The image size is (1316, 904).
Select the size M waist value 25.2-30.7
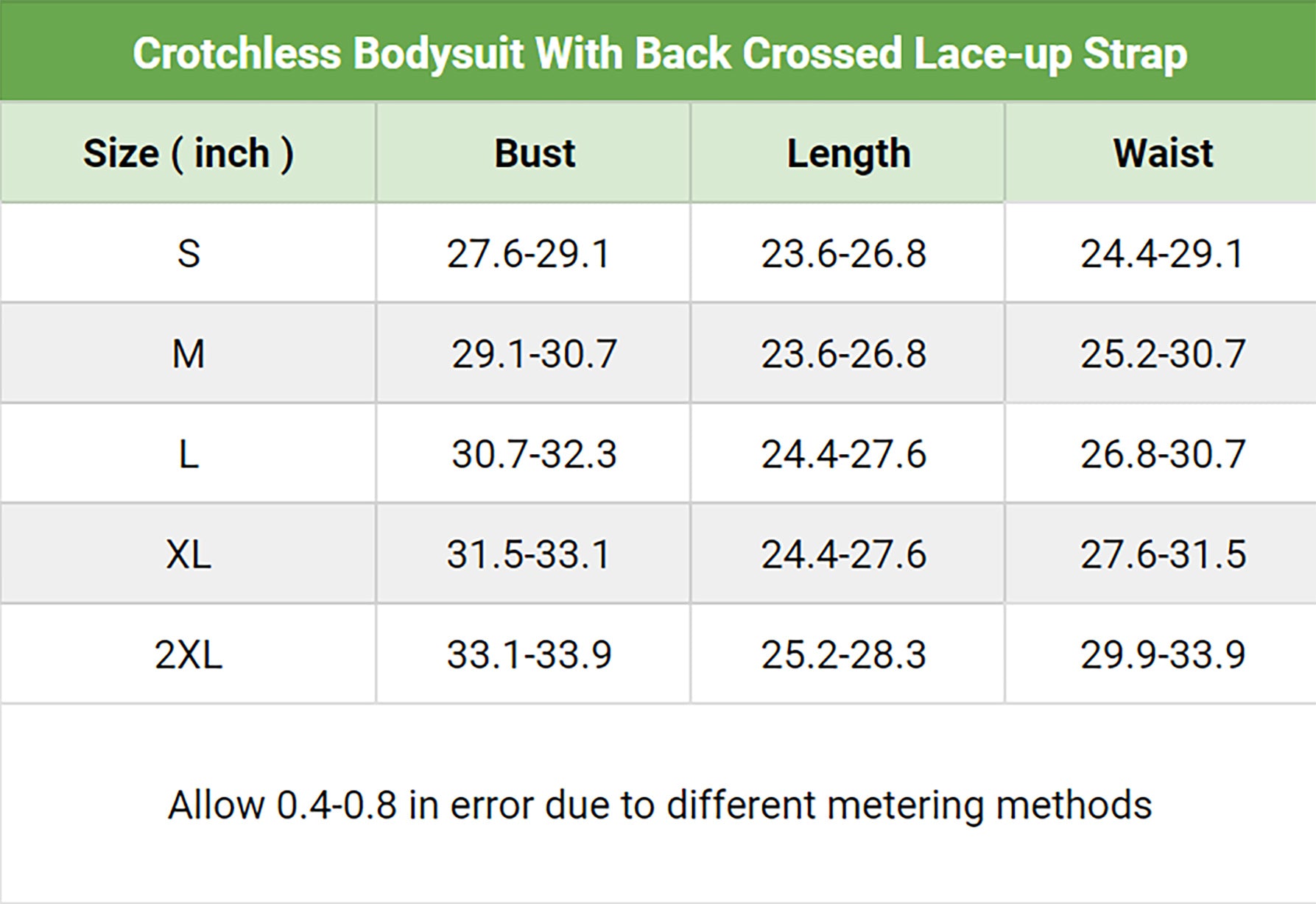(x=1163, y=354)
